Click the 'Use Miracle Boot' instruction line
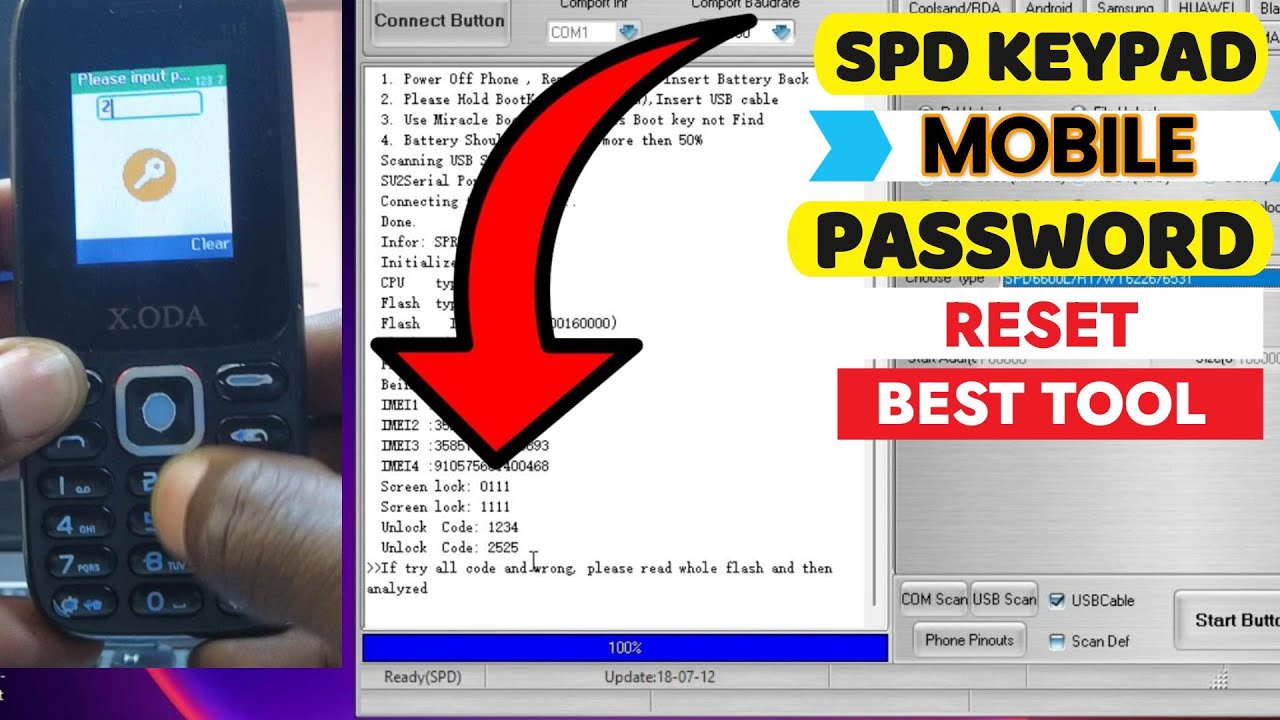The height and width of the screenshot is (720, 1280). [571, 119]
